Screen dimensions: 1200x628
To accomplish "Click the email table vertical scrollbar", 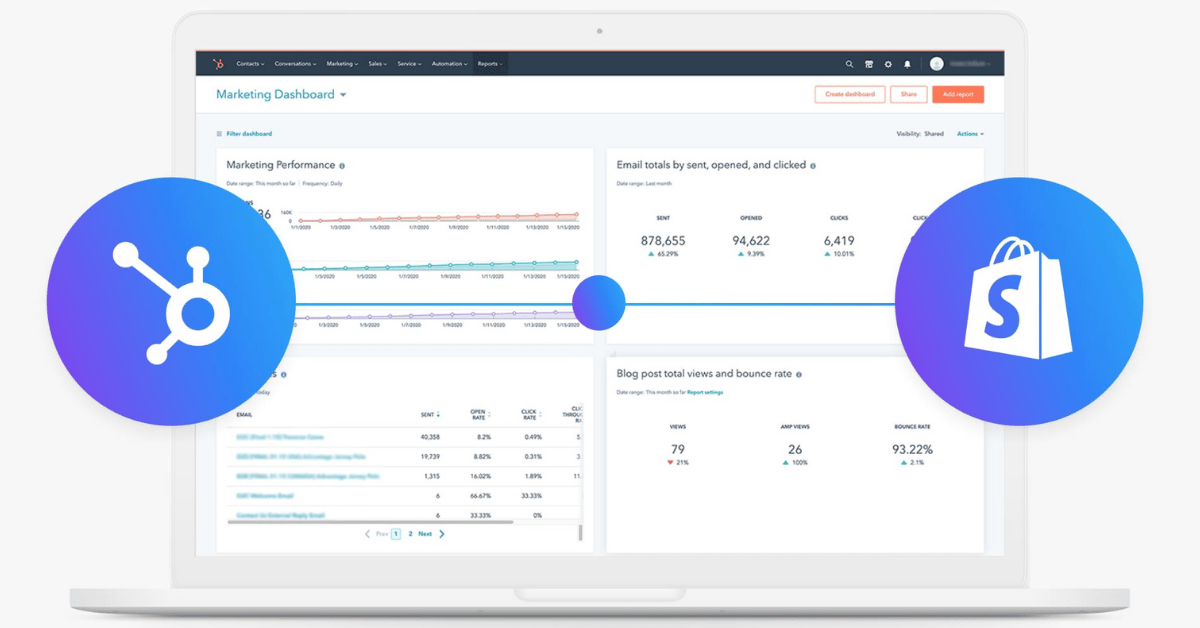I will [x=580, y=533].
